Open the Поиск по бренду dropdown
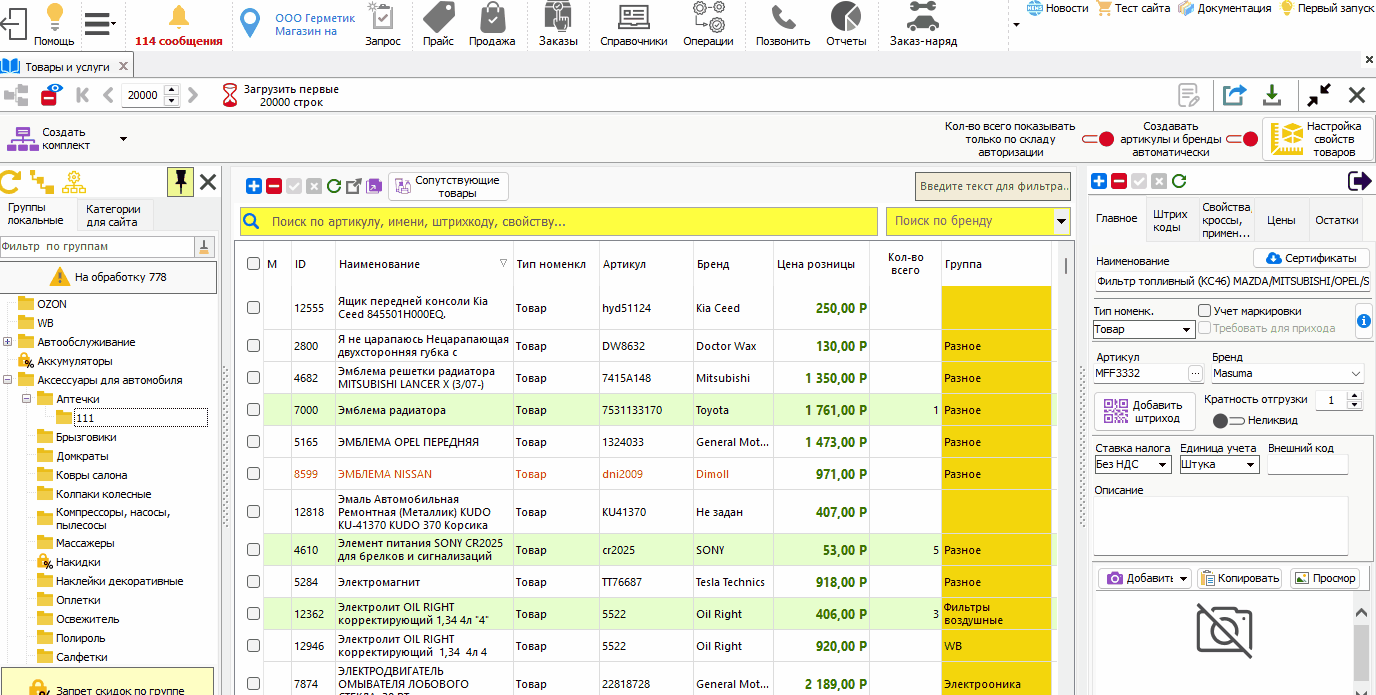The width and height of the screenshot is (1376, 695). tap(1062, 221)
